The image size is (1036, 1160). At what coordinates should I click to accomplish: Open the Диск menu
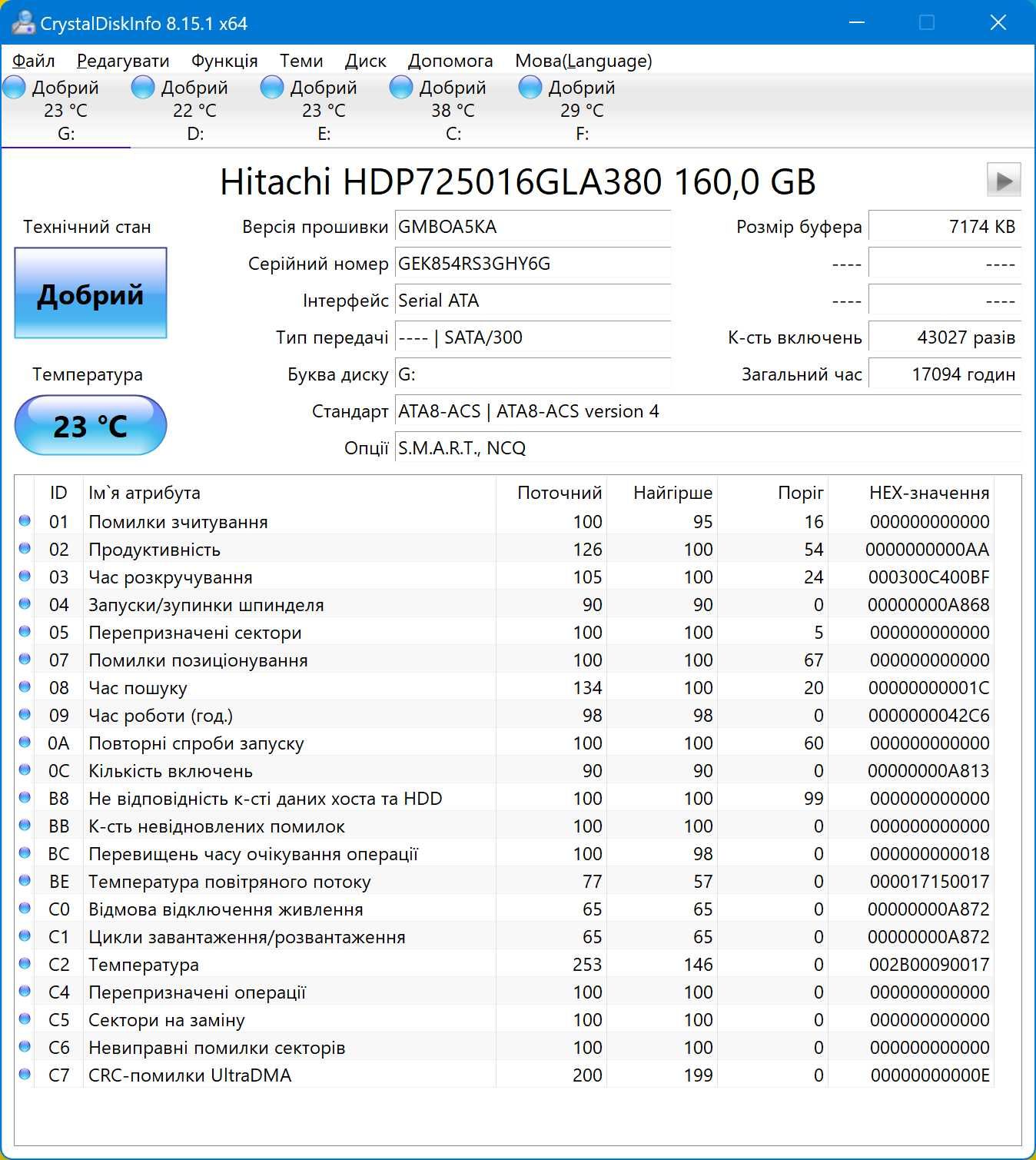366,61
